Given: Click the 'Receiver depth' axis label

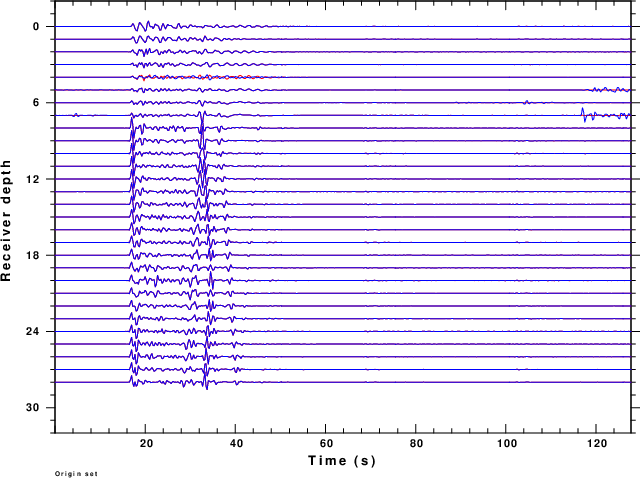Looking at the screenshot, I should click(x=6, y=220).
